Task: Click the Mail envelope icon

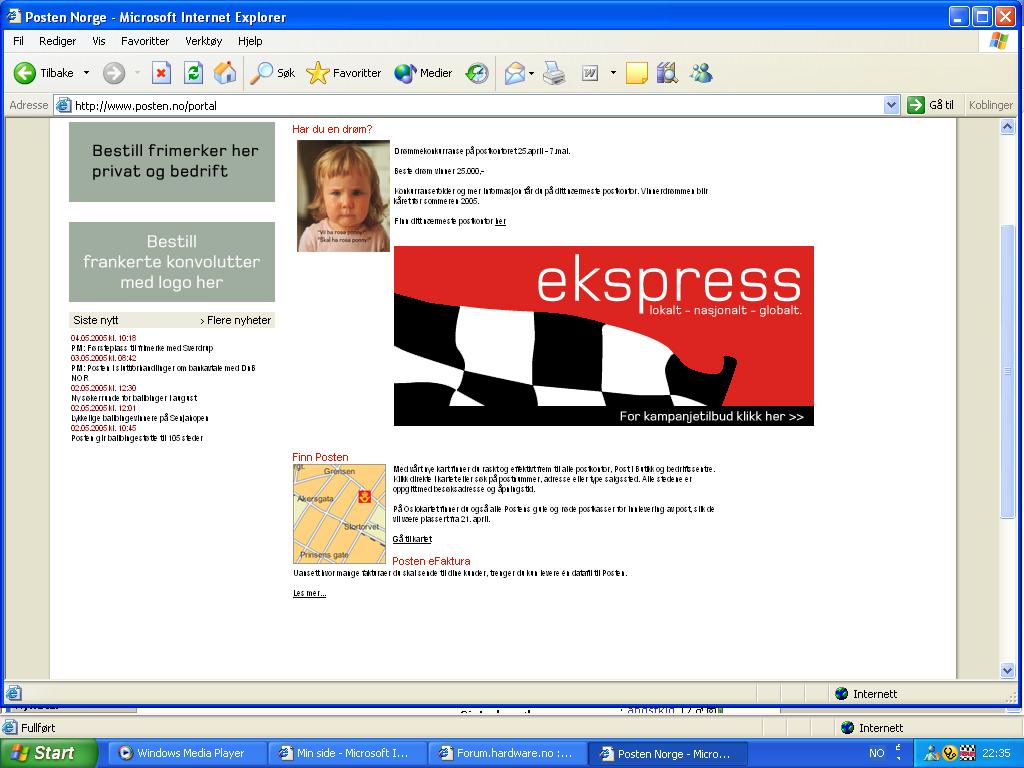Action: coord(515,72)
